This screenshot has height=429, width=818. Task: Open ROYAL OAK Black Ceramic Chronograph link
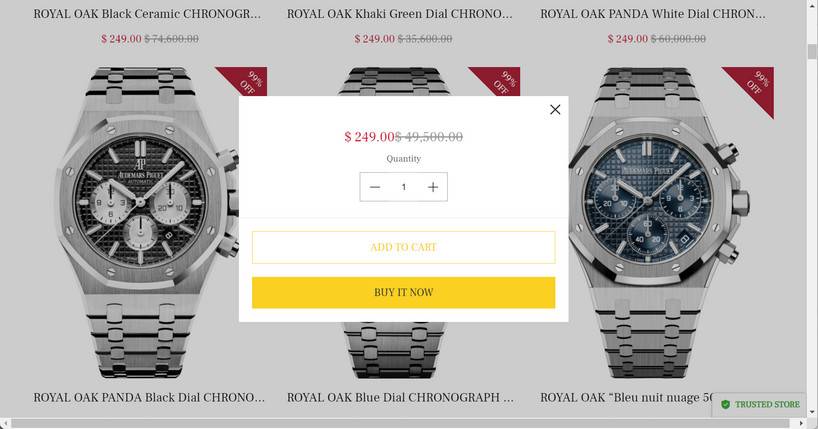tap(147, 14)
